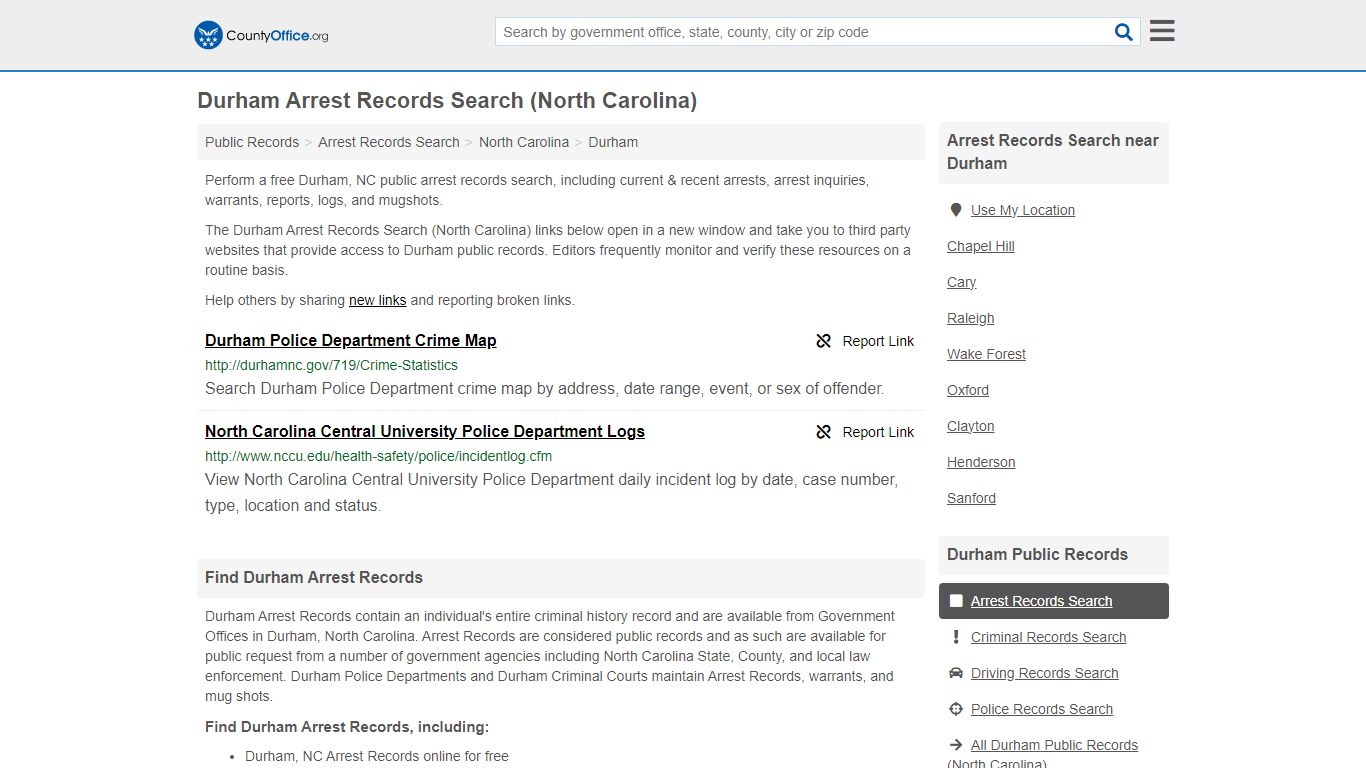
Task: Click the Find Durham Arrest Records heading
Action: point(314,577)
